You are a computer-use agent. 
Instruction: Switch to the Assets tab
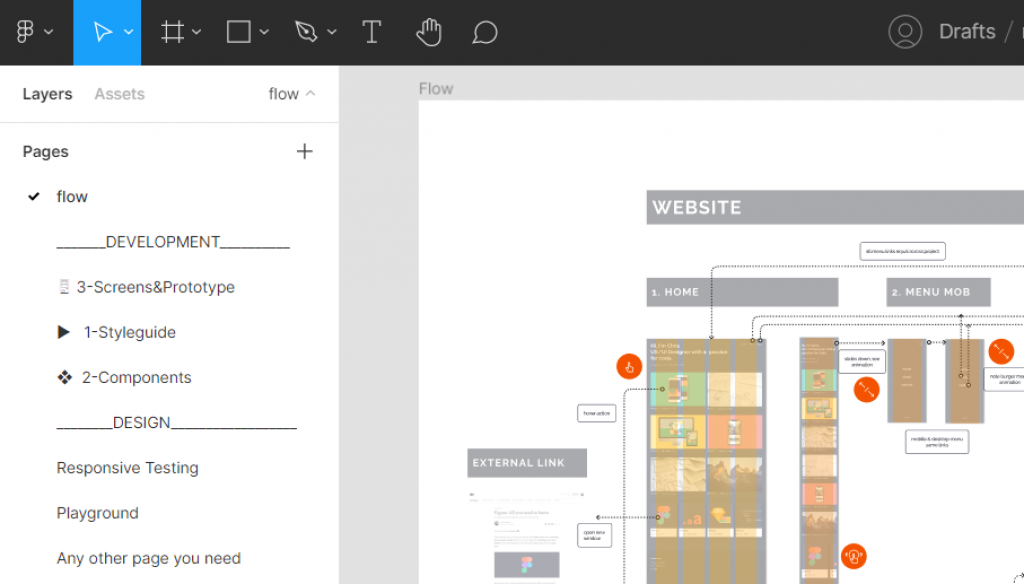[x=119, y=94]
